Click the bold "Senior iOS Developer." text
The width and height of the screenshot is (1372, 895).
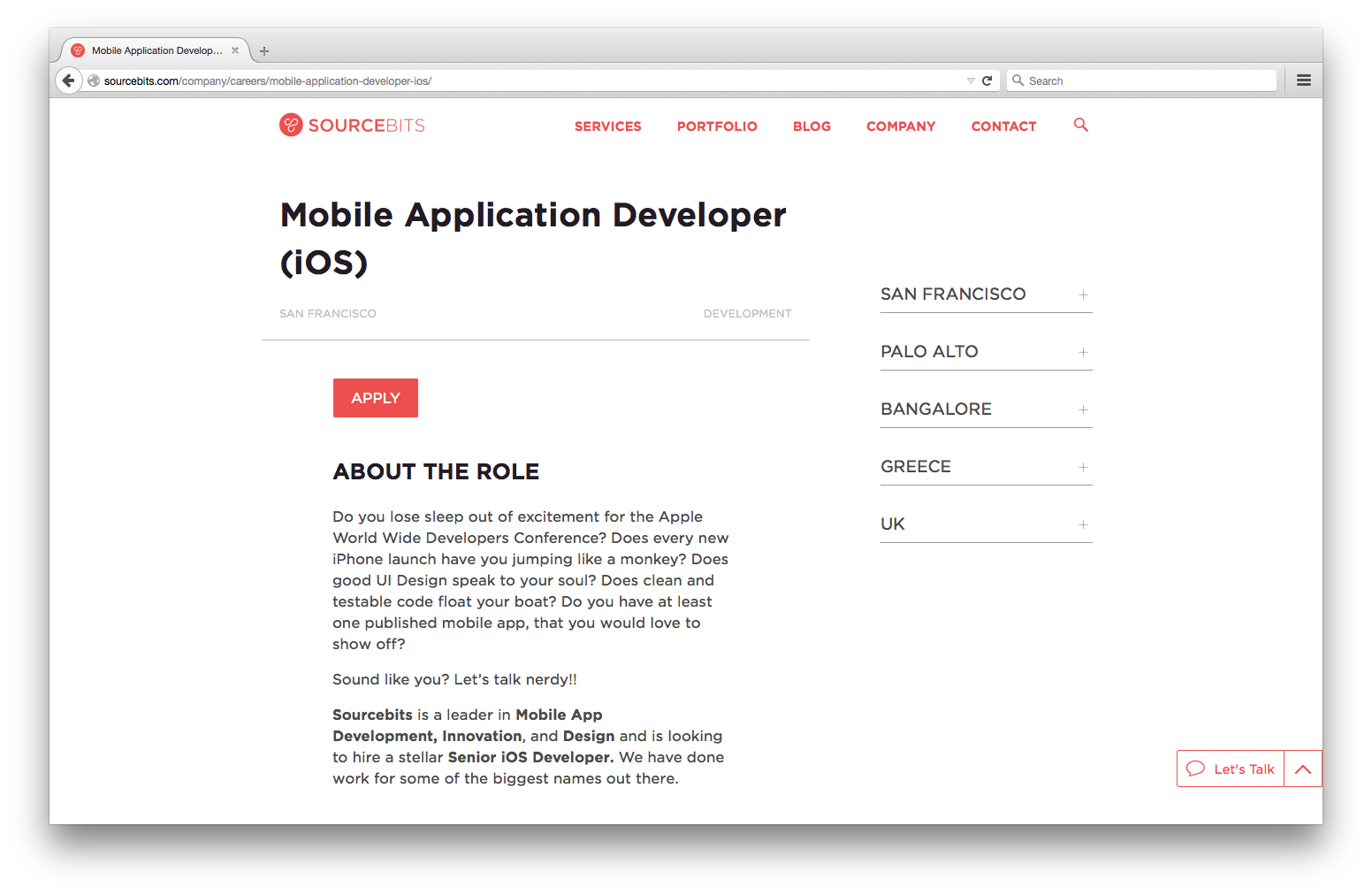(530, 757)
